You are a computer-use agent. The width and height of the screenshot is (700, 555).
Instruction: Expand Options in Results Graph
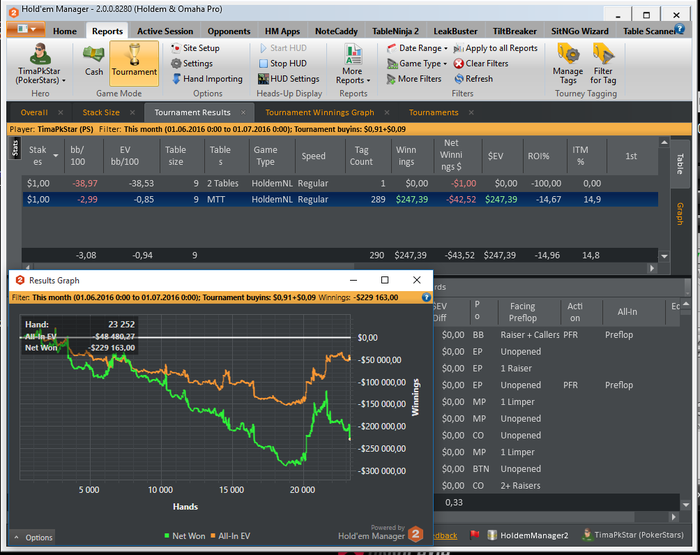point(33,538)
